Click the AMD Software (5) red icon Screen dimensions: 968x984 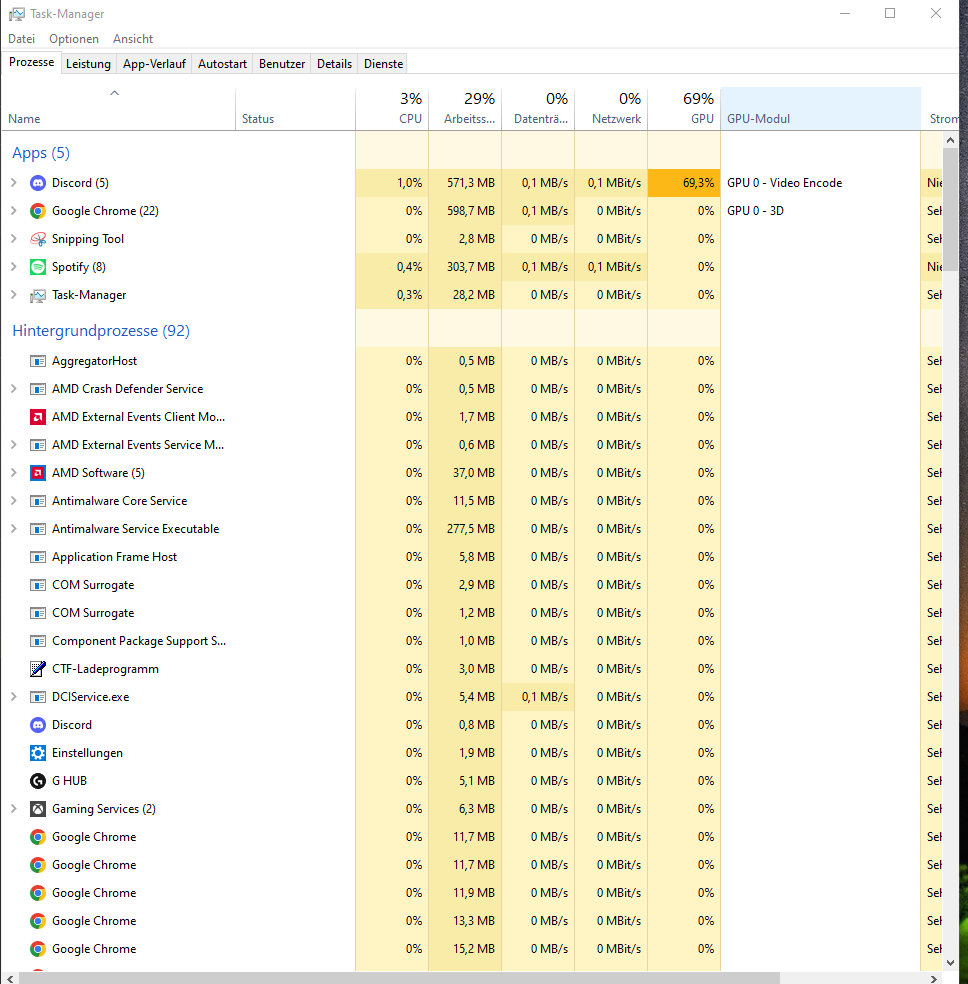pos(38,473)
